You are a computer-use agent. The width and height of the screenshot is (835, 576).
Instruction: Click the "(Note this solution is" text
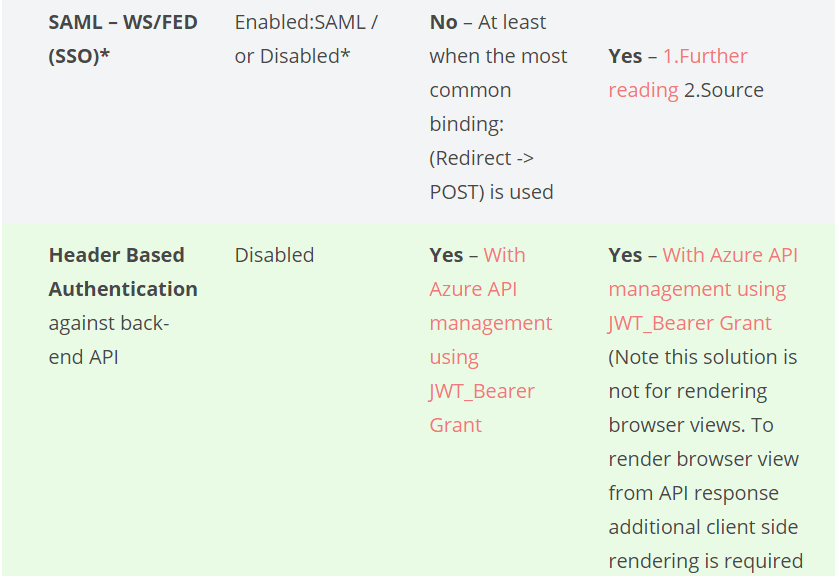702,357
